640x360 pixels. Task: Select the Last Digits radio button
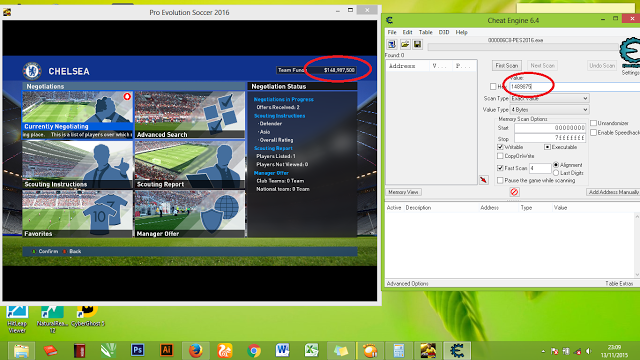tap(556, 173)
